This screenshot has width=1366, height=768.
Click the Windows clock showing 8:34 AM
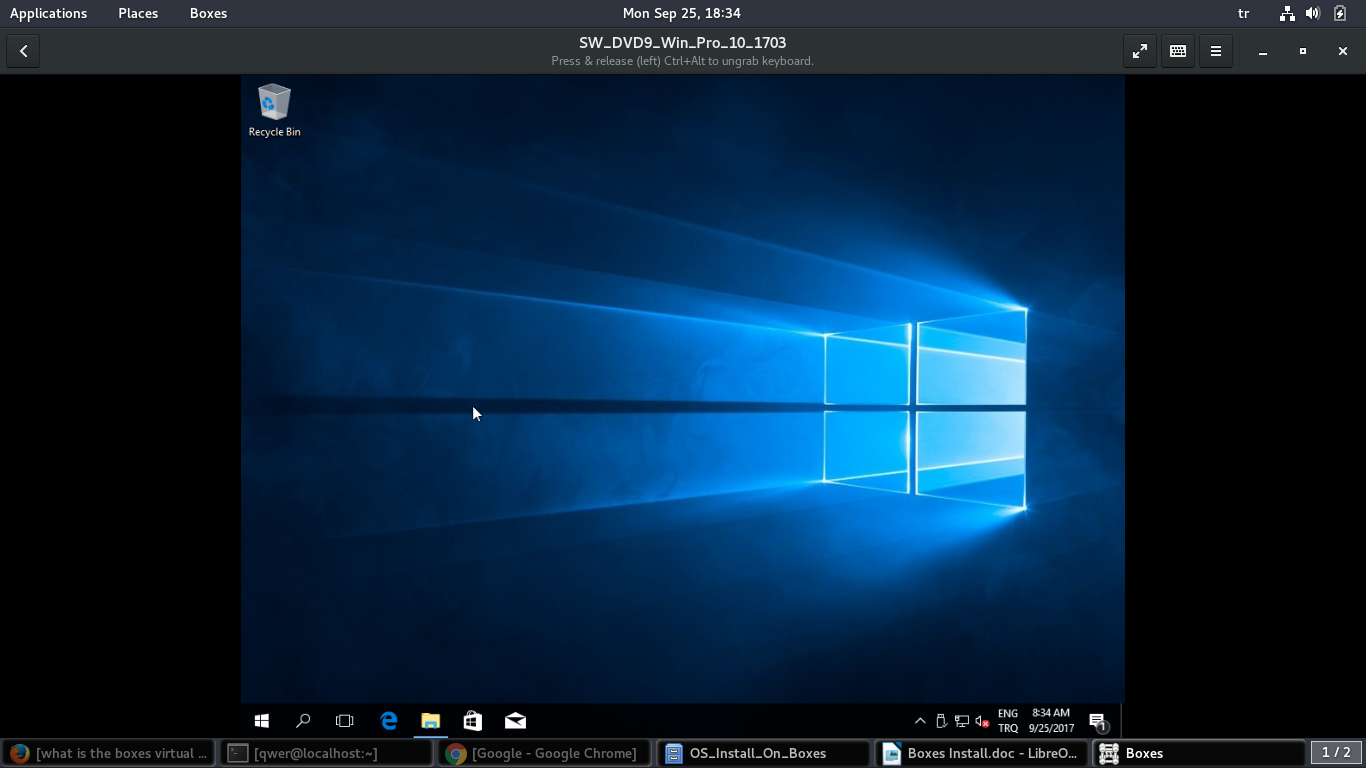tap(1051, 721)
